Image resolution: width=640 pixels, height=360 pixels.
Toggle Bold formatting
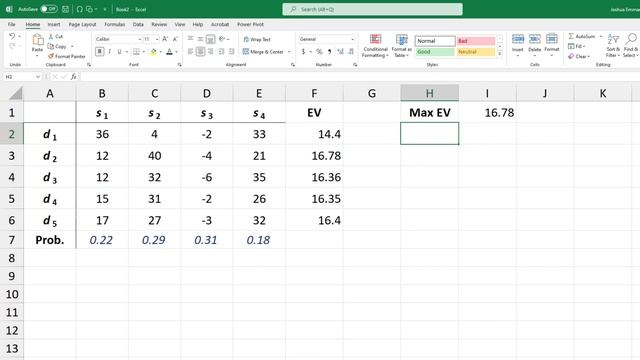coord(100,52)
